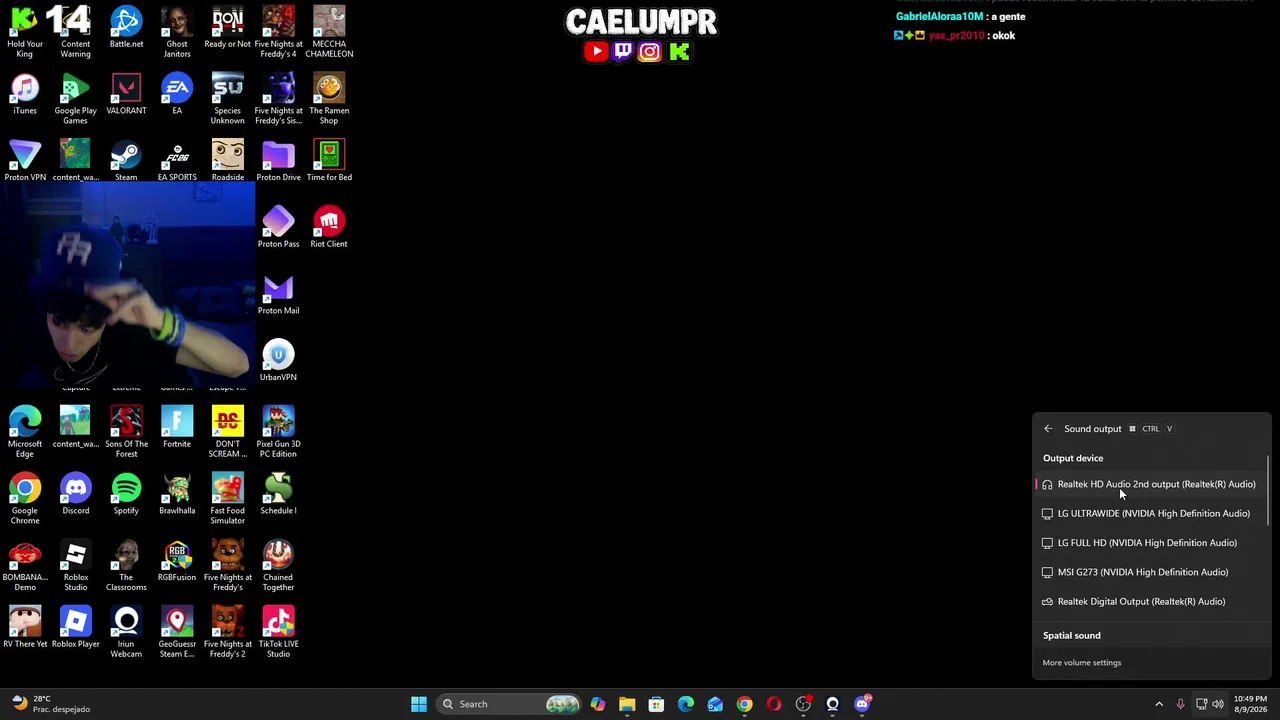This screenshot has height=720, width=1280.
Task: Select the Fortnite desktop icon
Action: coord(177,427)
